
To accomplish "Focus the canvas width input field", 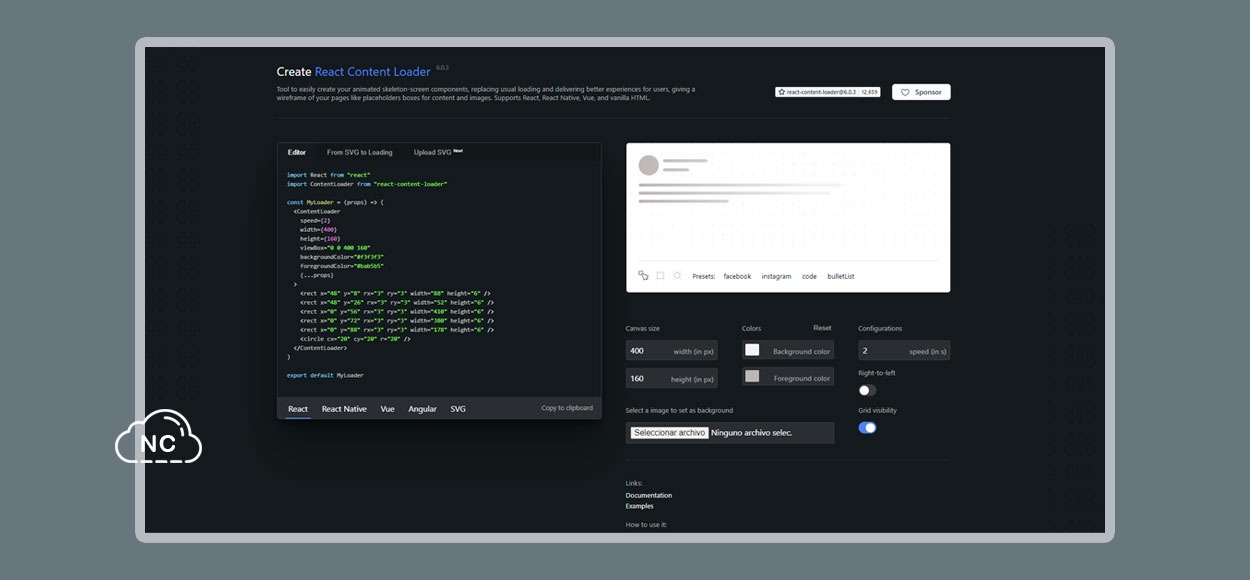I will (672, 351).
